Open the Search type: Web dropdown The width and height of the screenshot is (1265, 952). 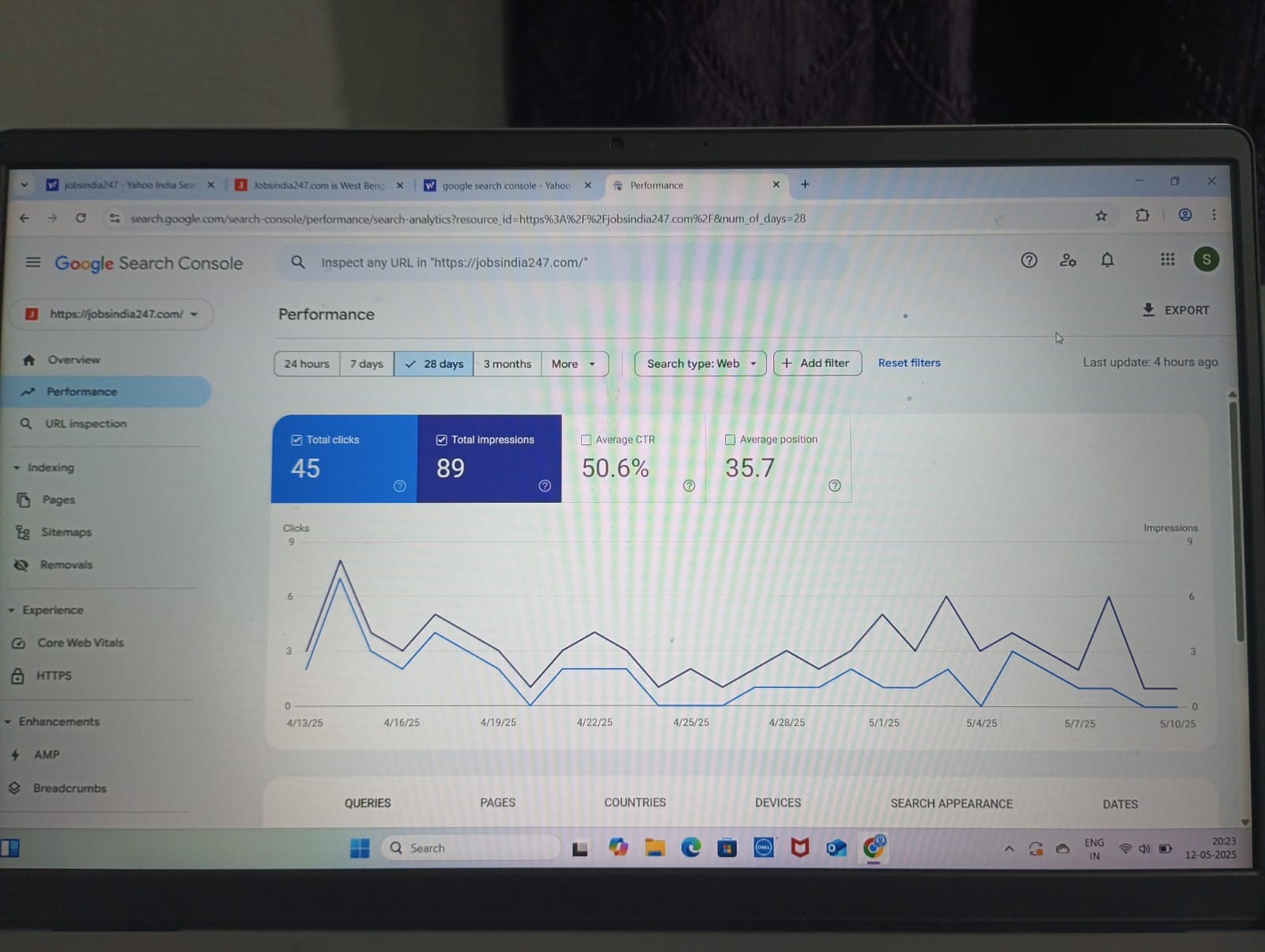click(700, 364)
